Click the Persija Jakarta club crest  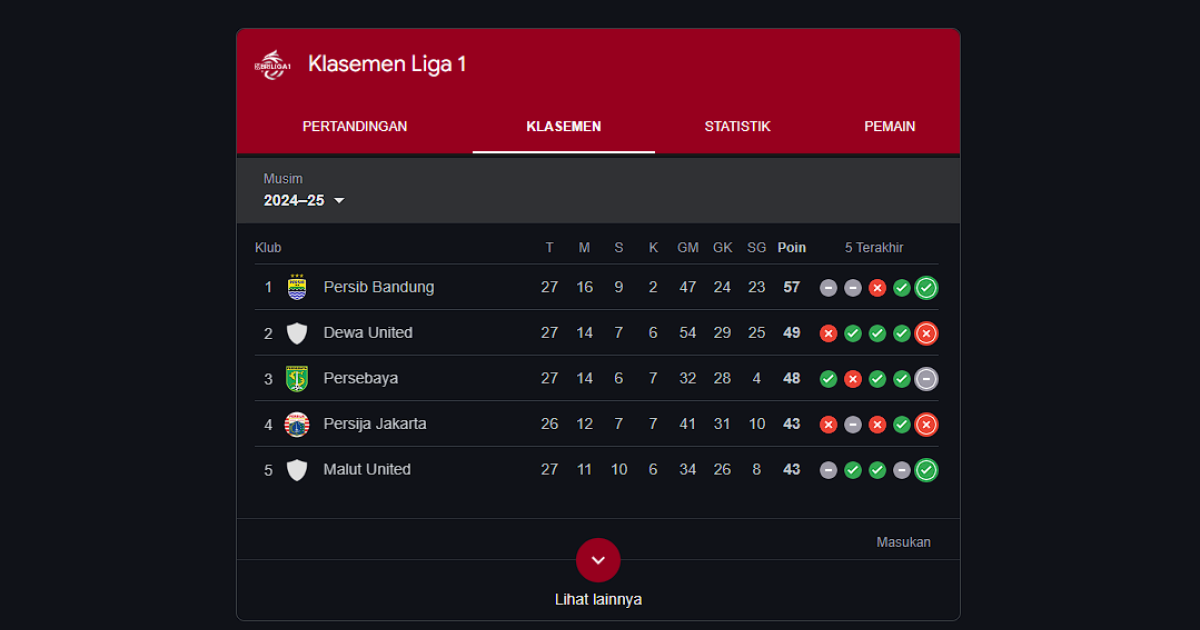[x=297, y=423]
